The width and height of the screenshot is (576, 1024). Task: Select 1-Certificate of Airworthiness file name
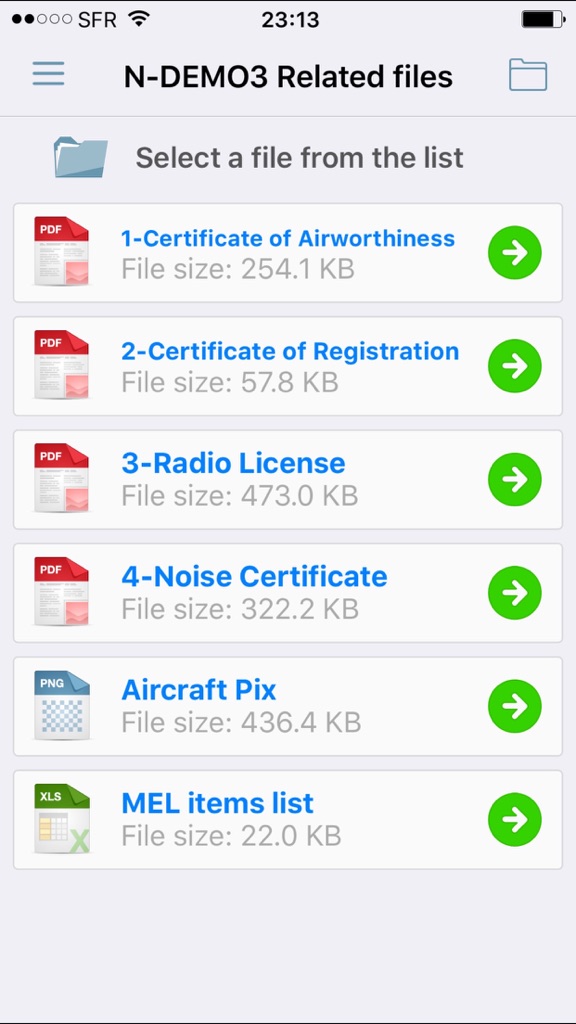(288, 238)
